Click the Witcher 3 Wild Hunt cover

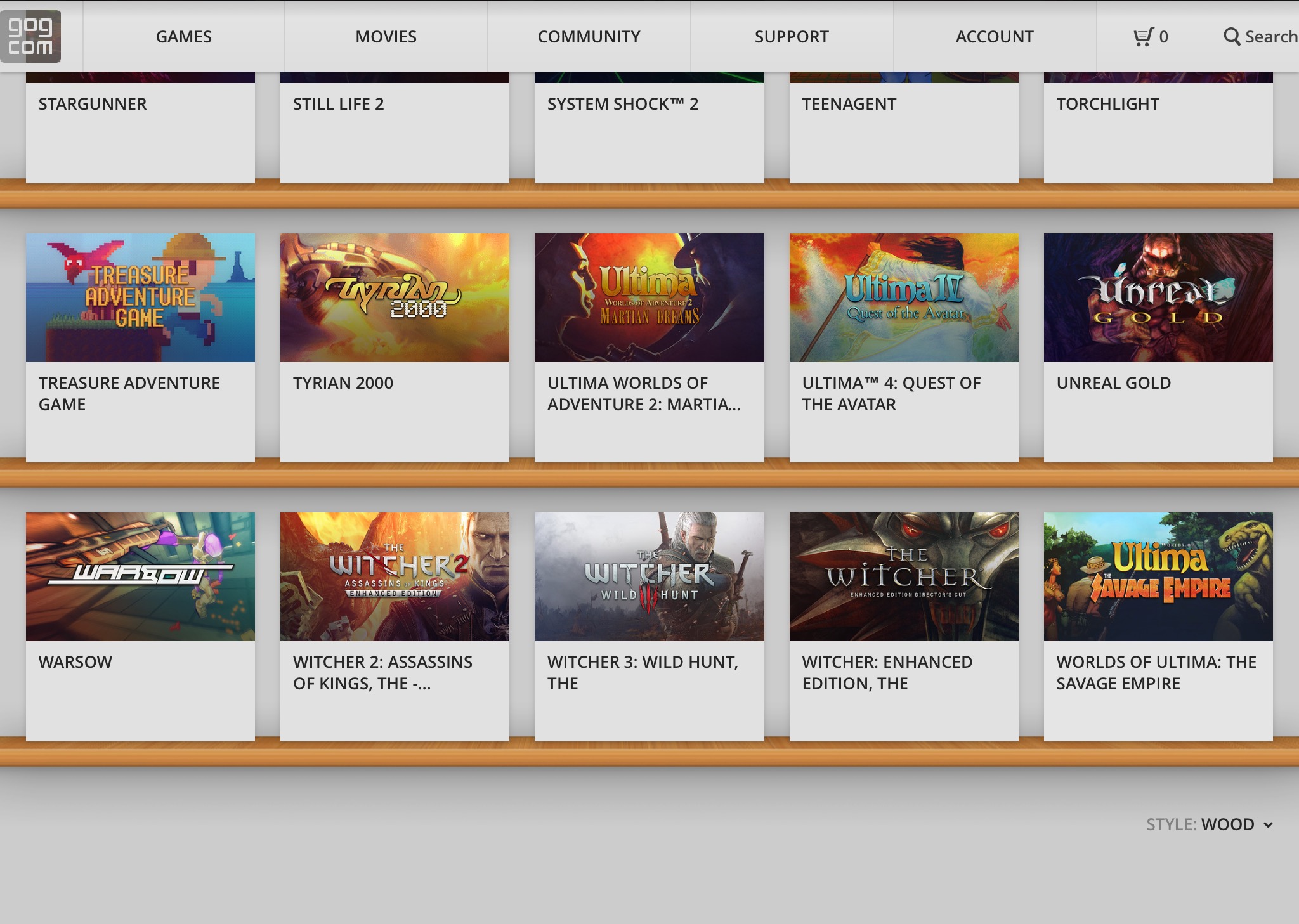(x=649, y=576)
